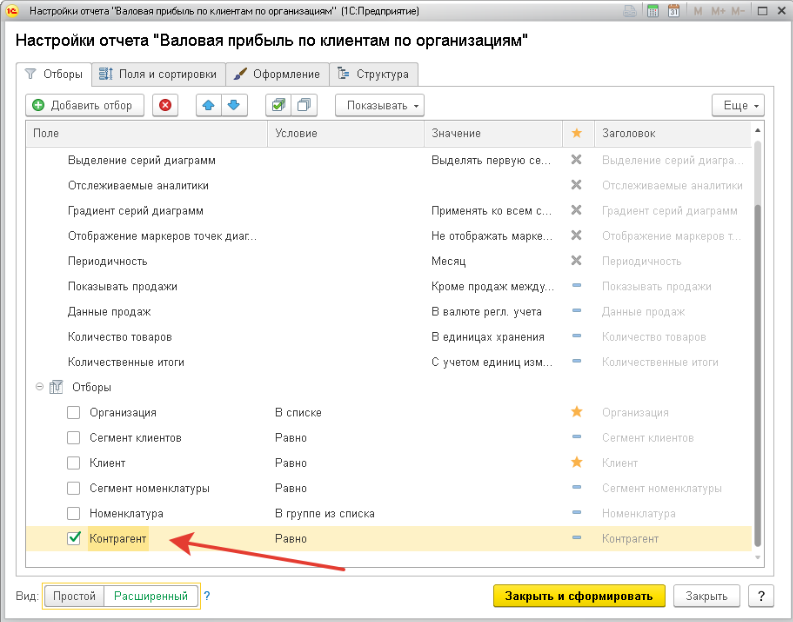Image resolution: width=793 pixels, height=622 pixels.
Task: Move filter up with the up arrow
Action: pyautogui.click(x=210, y=105)
